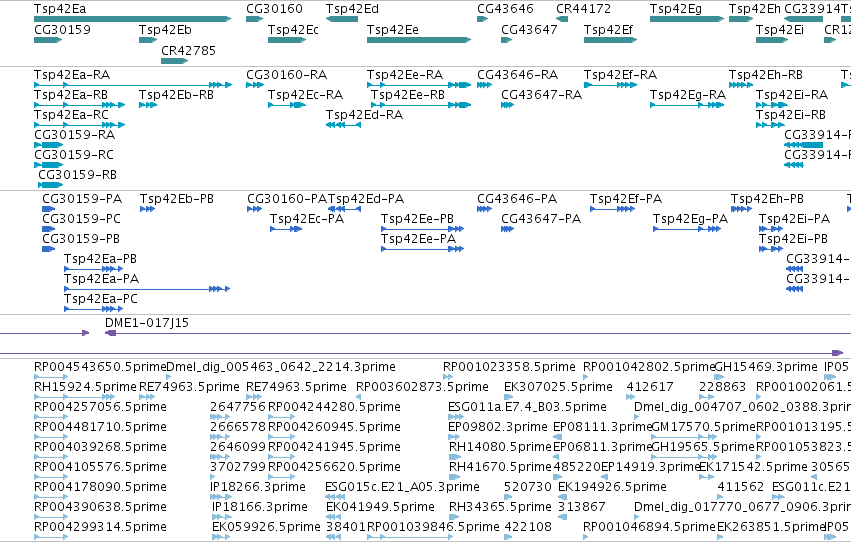Click the CG30159-RC transcript
Screen dimensions: 851x542
48,165
